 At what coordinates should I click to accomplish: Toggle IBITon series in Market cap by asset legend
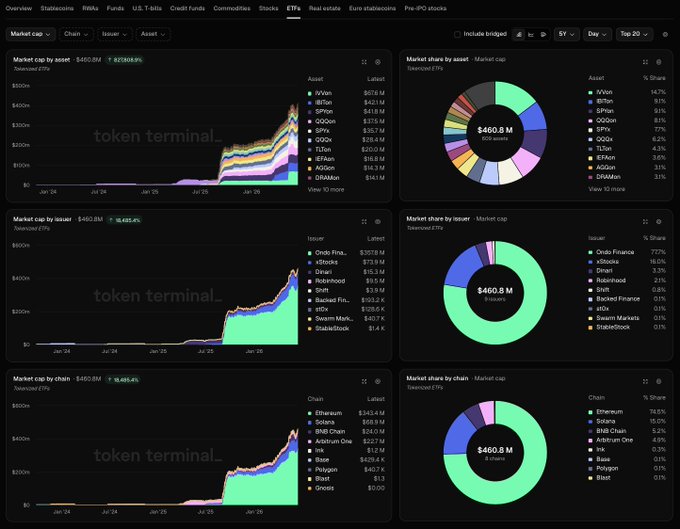pyautogui.click(x=346, y=103)
